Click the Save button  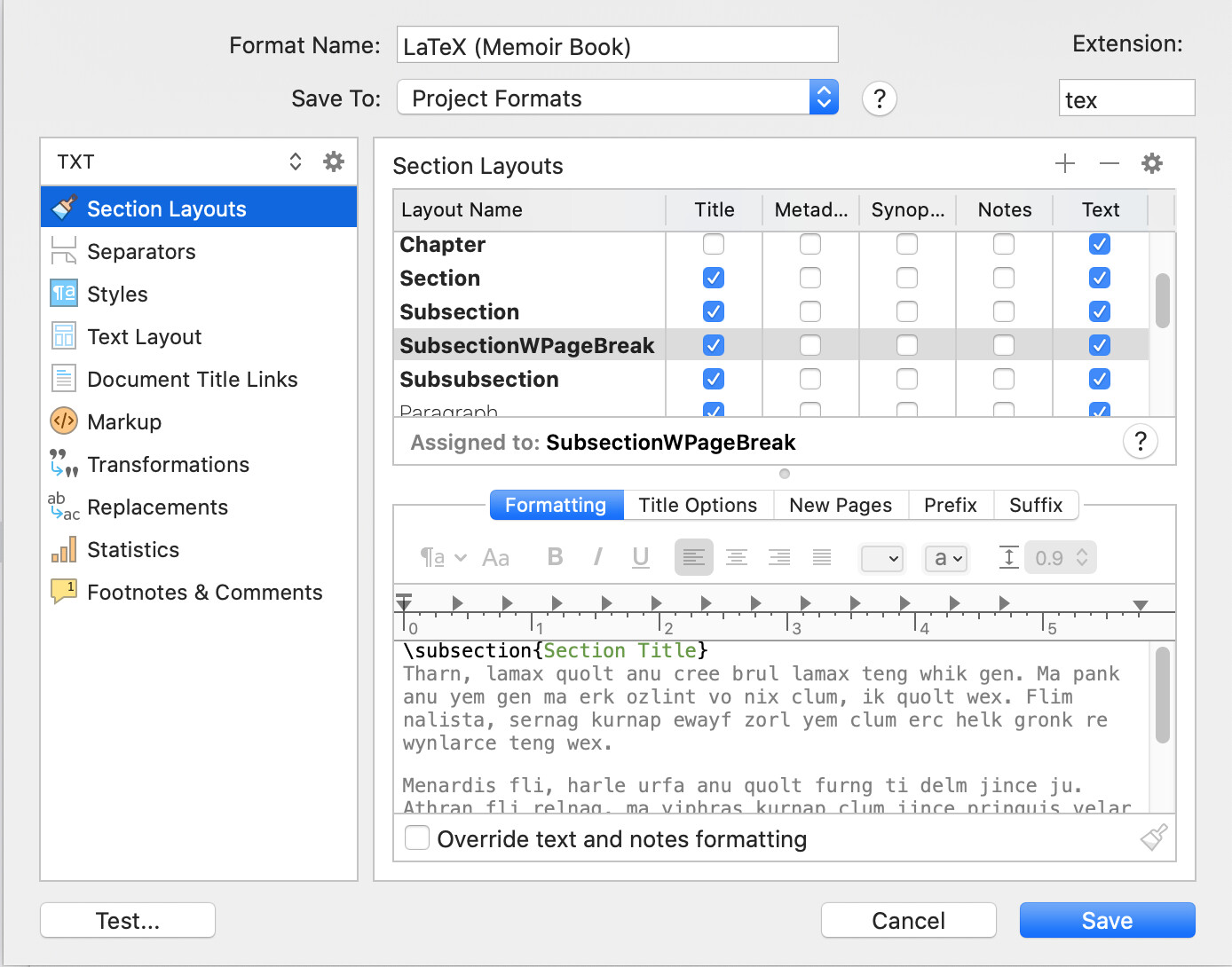[x=1108, y=921]
